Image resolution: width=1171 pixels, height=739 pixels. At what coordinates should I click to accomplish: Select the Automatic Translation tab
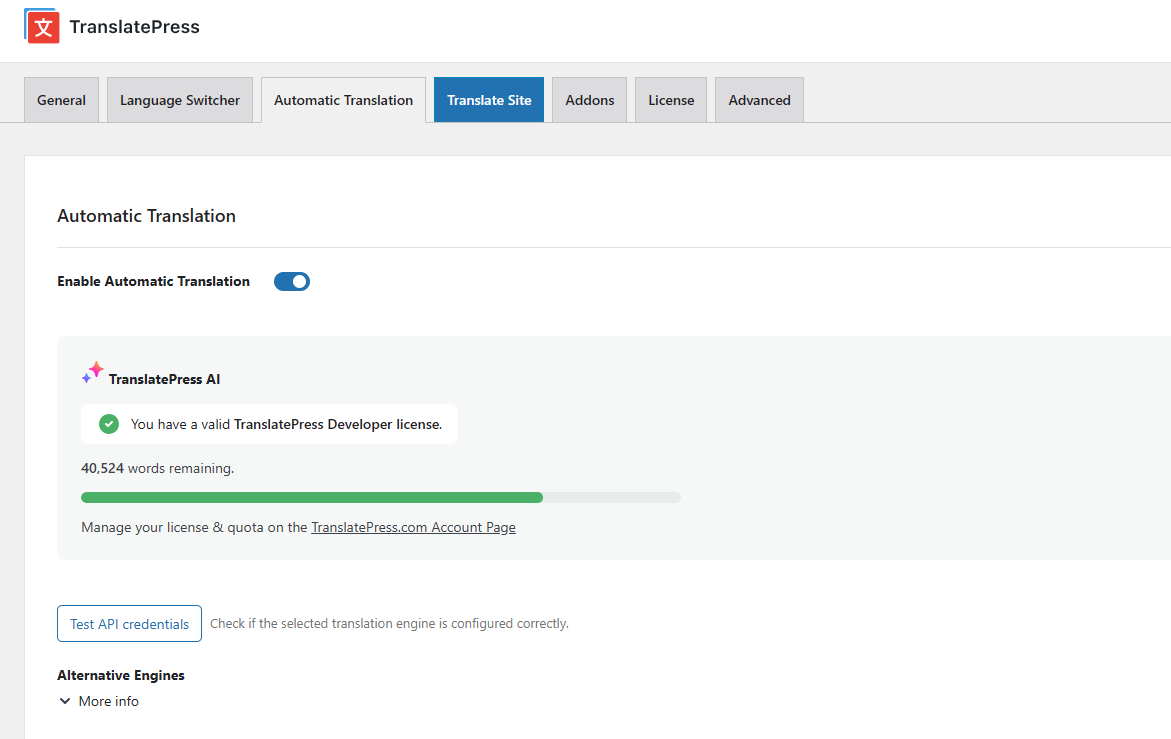point(343,100)
